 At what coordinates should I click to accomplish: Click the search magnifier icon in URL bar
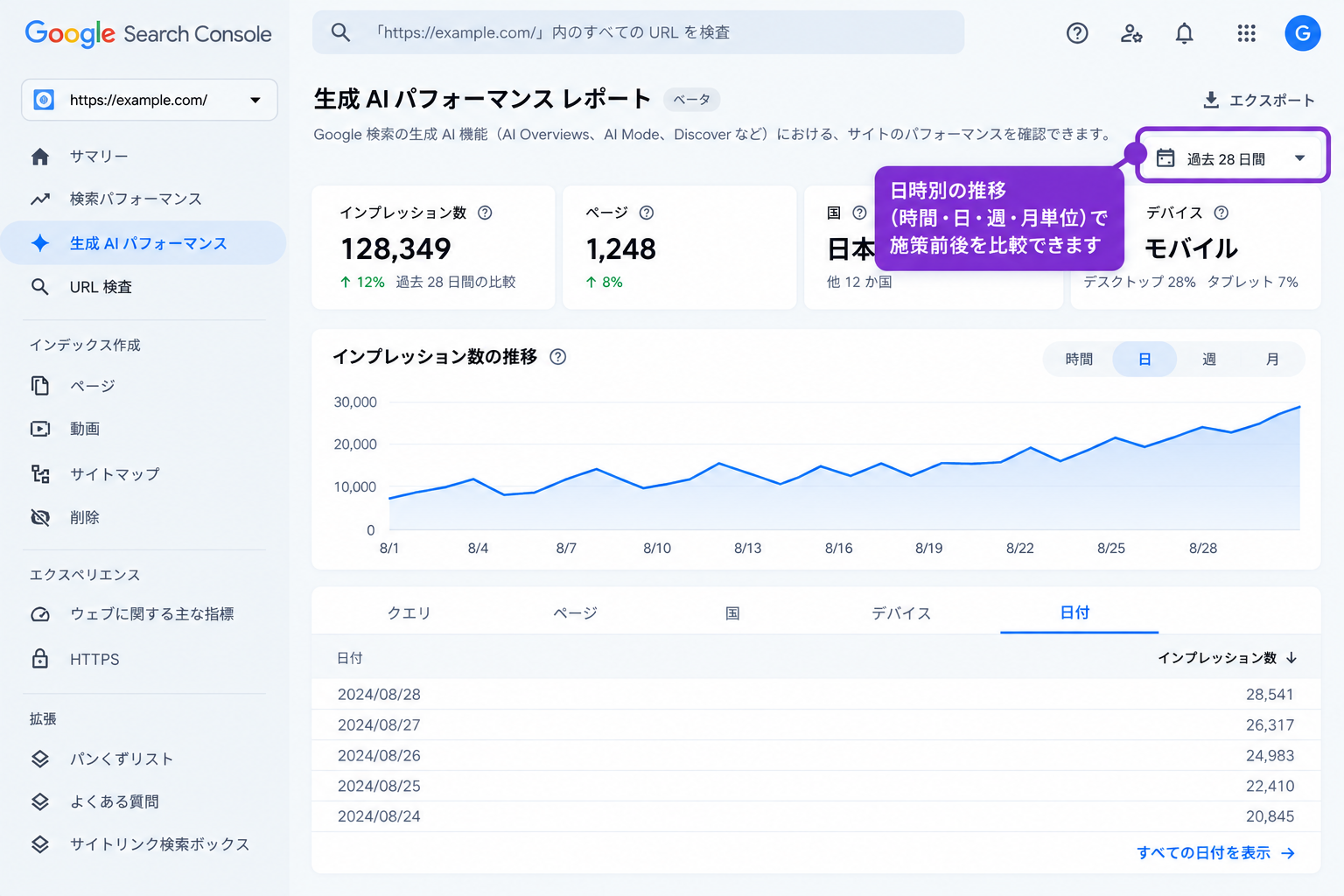click(340, 32)
